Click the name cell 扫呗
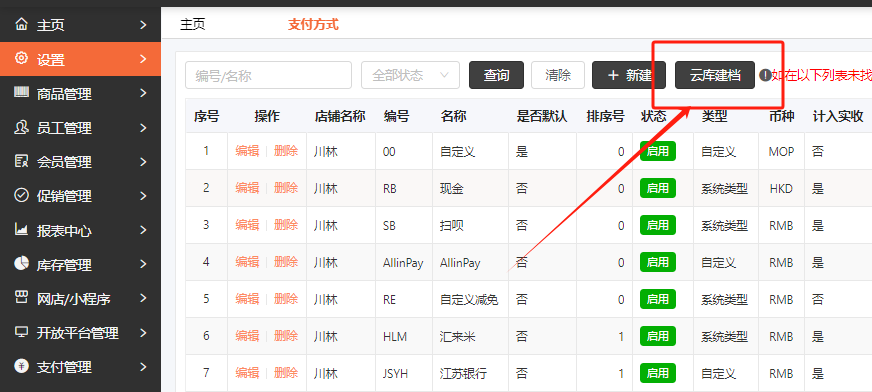Image resolution: width=872 pixels, height=392 pixels. (452, 226)
